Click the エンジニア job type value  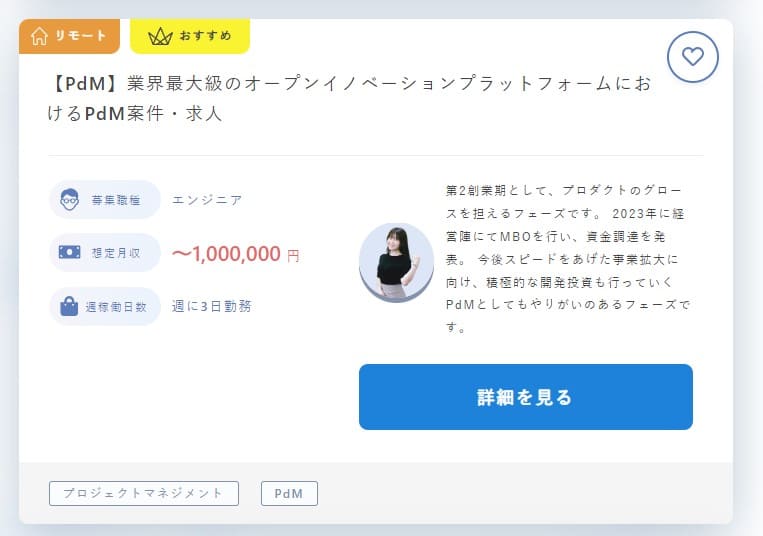(207, 200)
